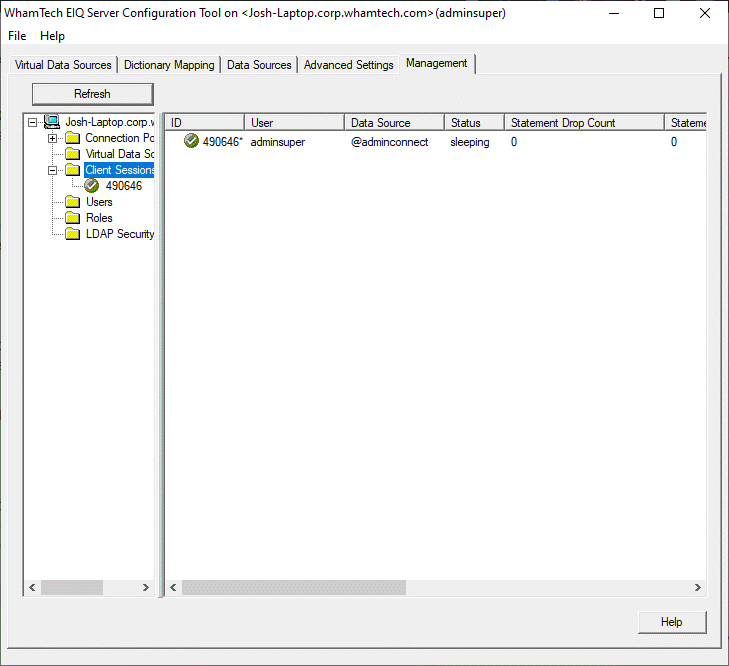This screenshot has height=666, width=729.
Task: Click the tree panel horizontal scrollbar thumb
Action: click(x=72, y=587)
